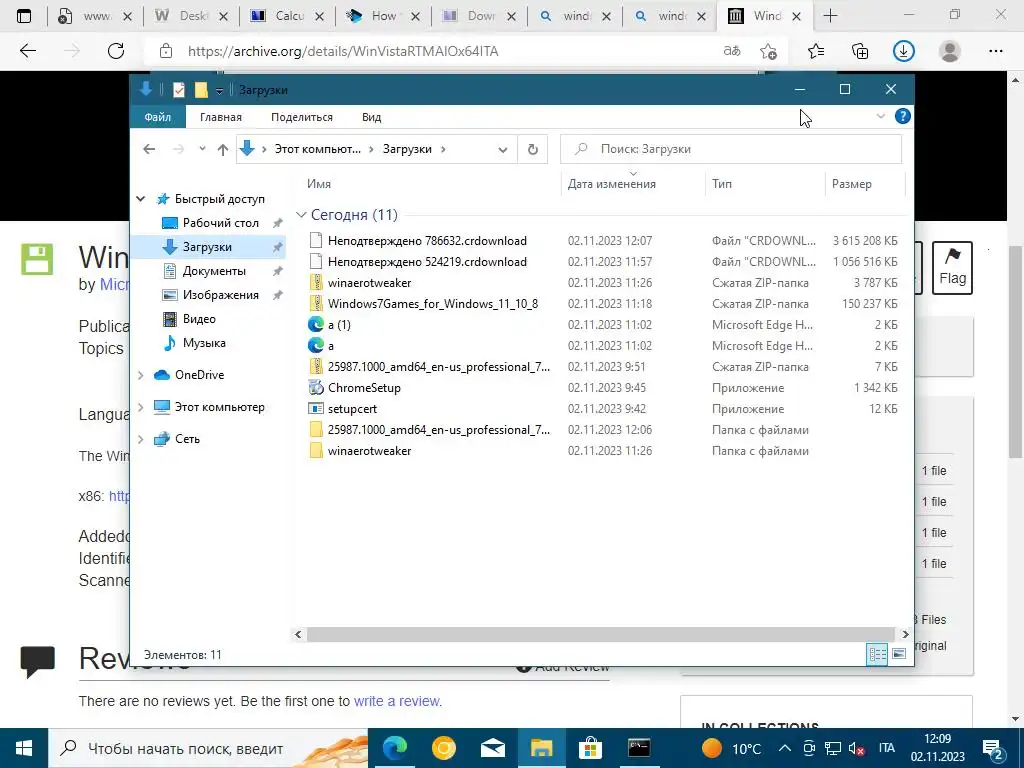Viewport: 1024px width, 768px height.
Task: Show hidden system tray icons
Action: pos(786,748)
